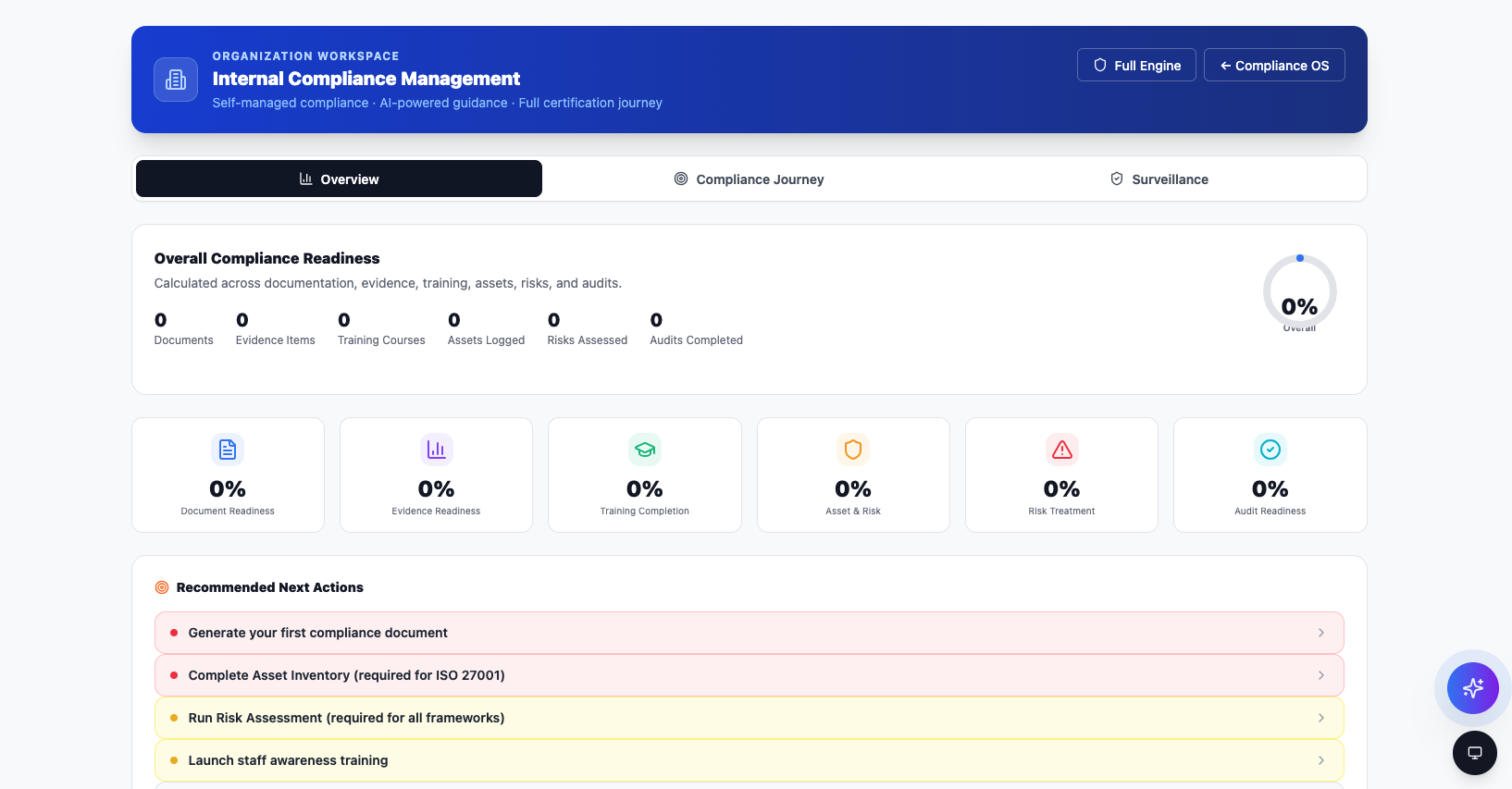This screenshot has height=789, width=1512.
Task: Click the Document Readiness file icon
Action: point(228,450)
